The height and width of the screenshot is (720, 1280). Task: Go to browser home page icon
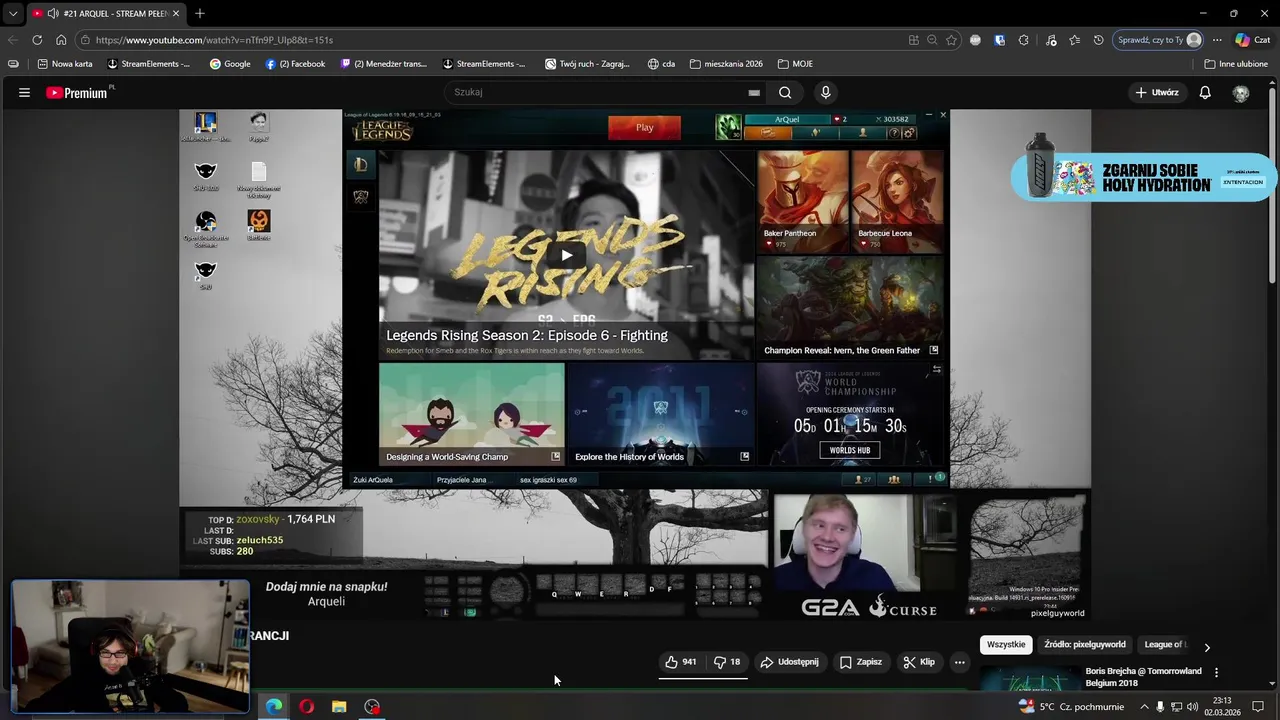(61, 40)
